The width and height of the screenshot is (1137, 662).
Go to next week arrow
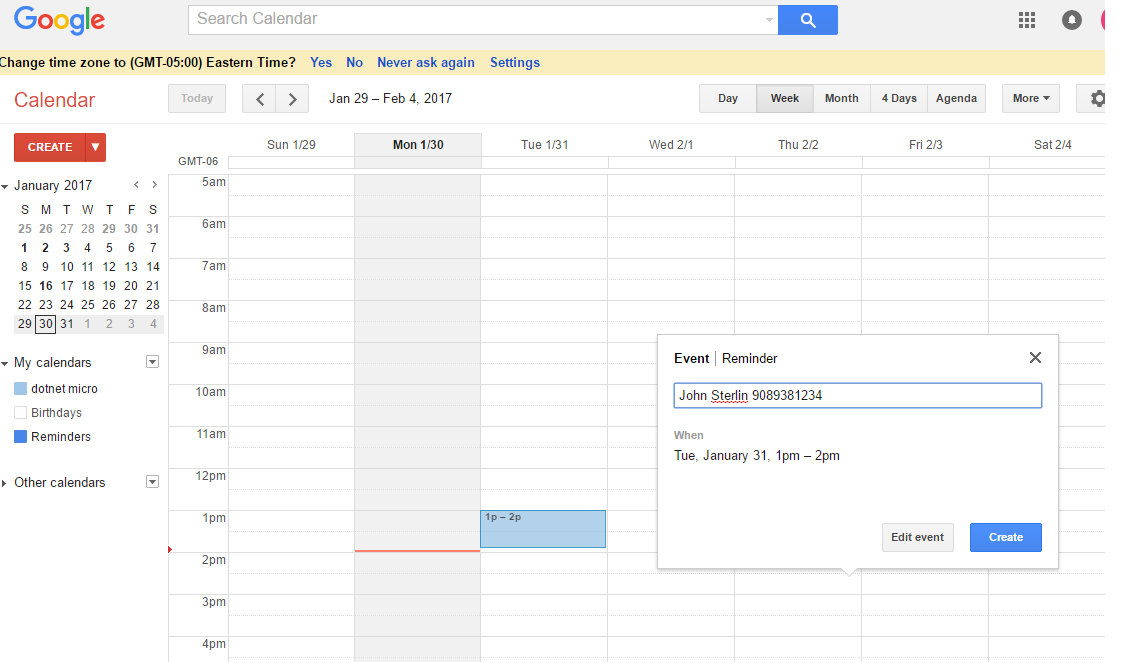[x=292, y=99]
